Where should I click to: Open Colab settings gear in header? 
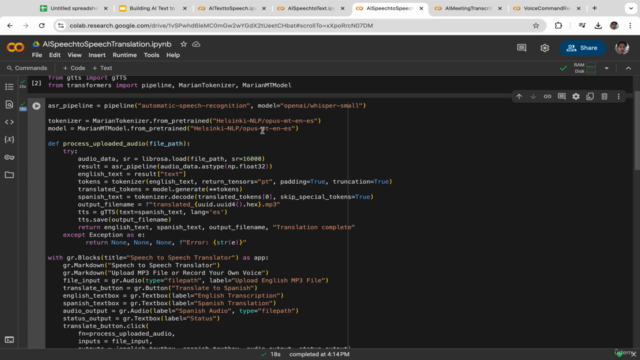pyautogui.click(x=544, y=48)
